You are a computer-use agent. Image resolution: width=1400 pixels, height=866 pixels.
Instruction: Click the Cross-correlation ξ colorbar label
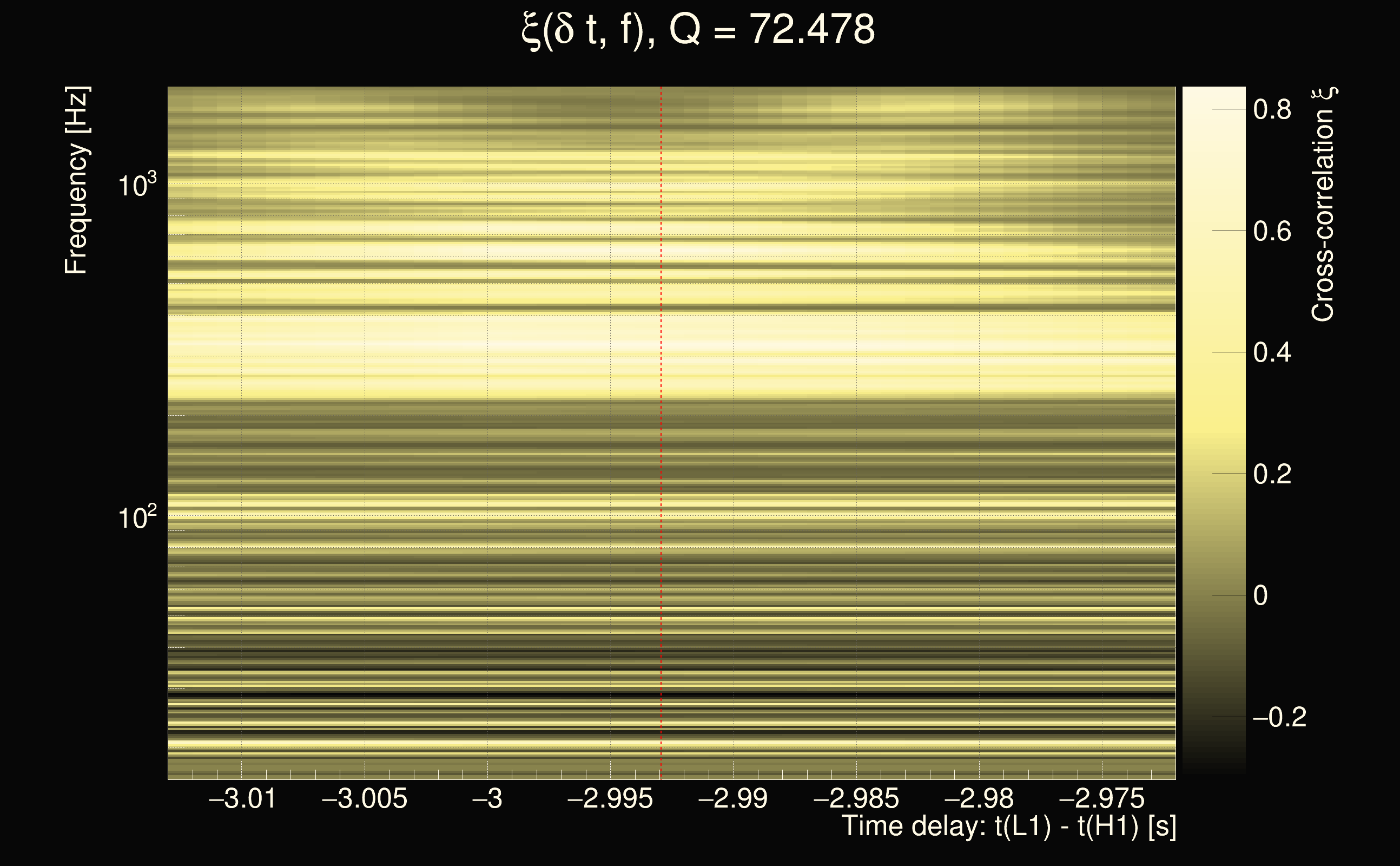pos(1323,204)
